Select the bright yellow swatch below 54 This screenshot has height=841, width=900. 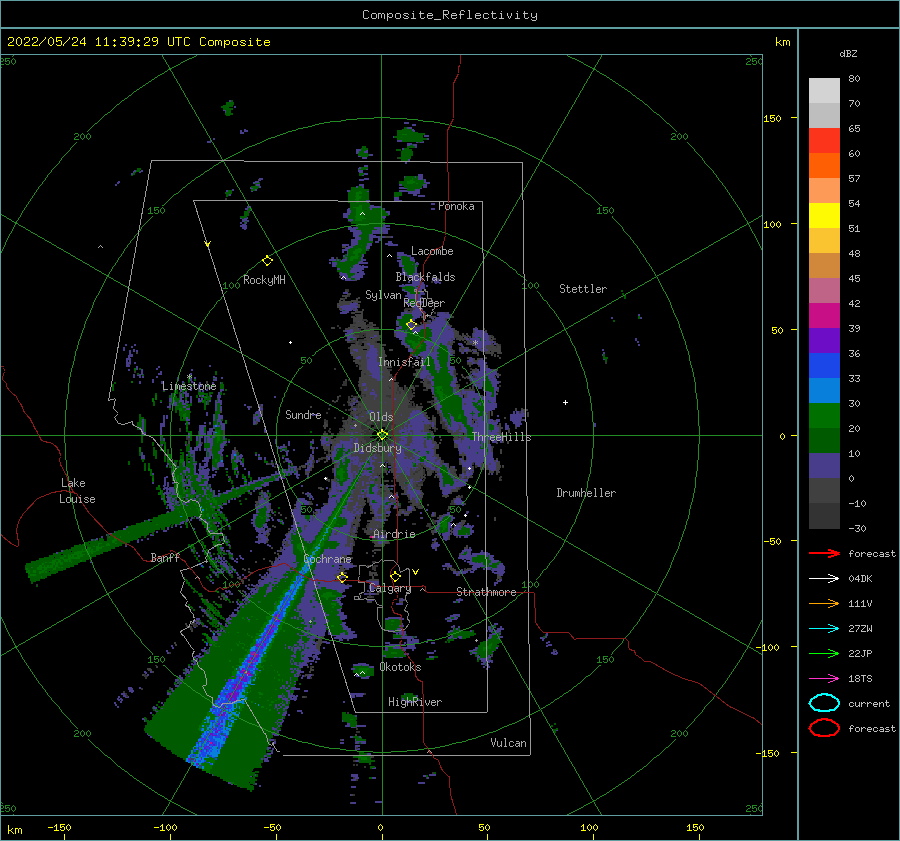[x=824, y=215]
